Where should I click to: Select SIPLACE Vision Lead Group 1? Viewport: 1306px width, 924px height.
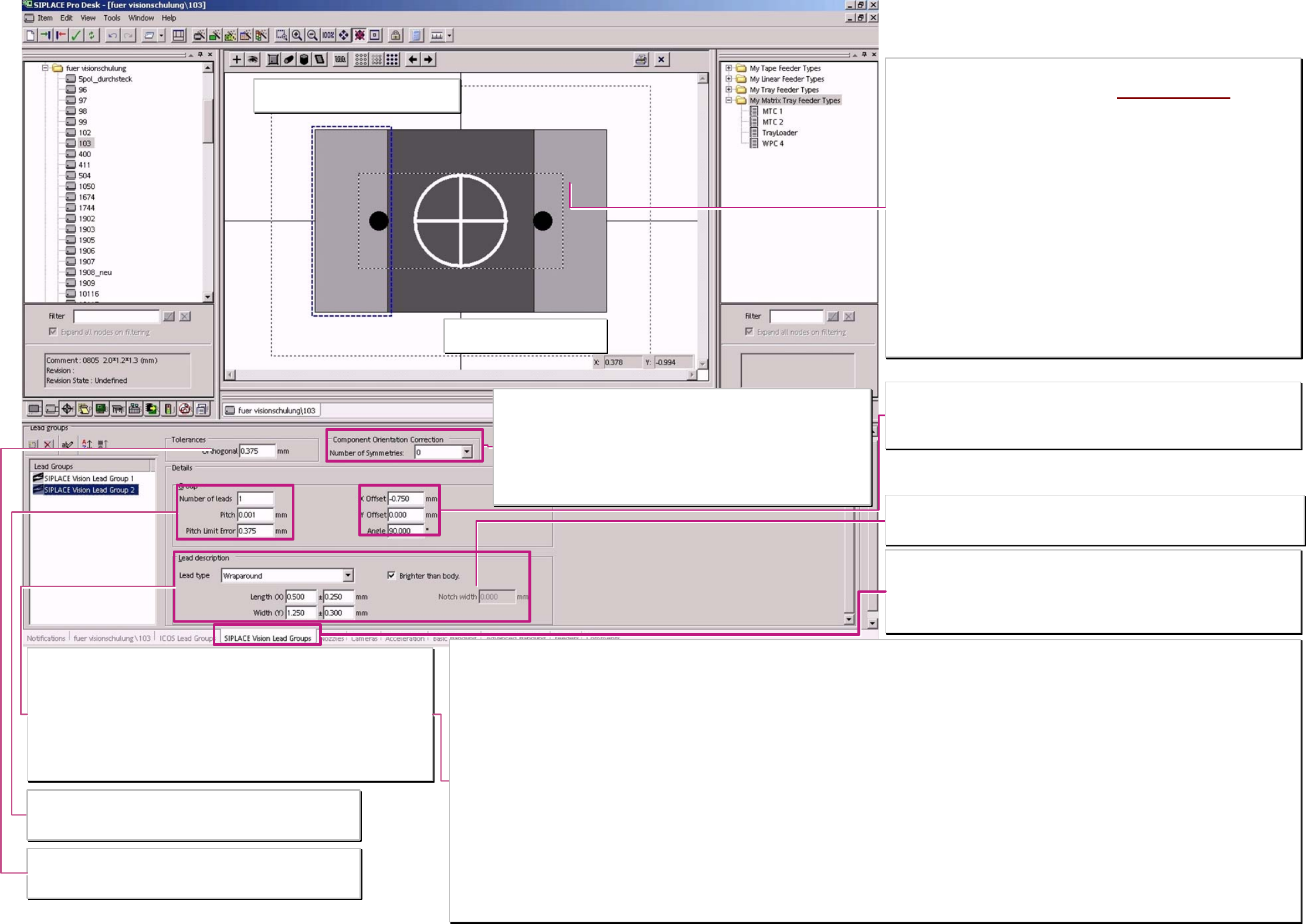click(89, 478)
